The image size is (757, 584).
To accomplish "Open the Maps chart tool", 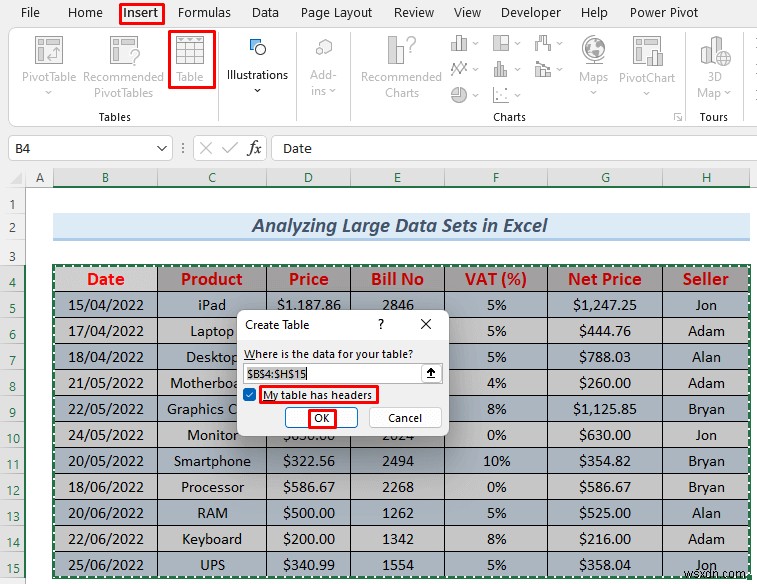I will 593,64.
